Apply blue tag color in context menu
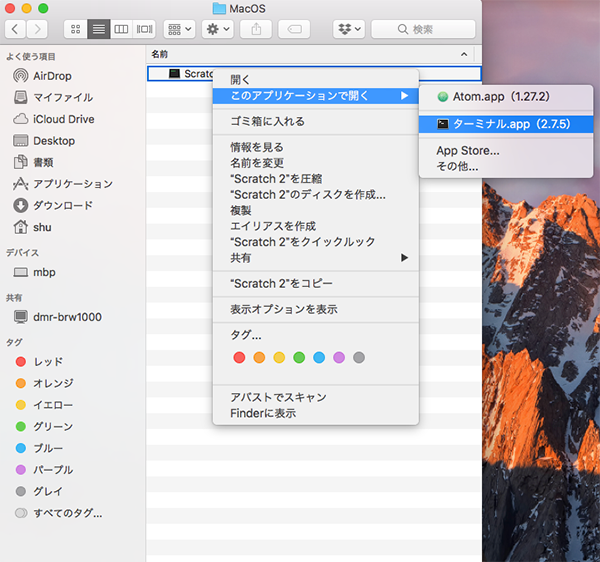Image resolution: width=600 pixels, height=562 pixels. [319, 358]
